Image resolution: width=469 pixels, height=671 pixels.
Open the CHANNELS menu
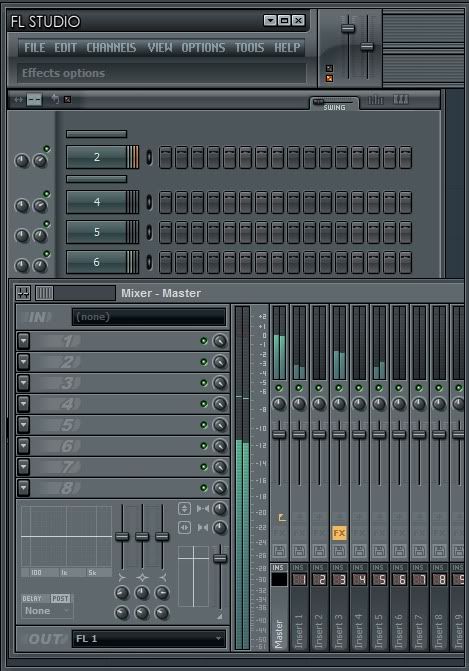pos(111,48)
